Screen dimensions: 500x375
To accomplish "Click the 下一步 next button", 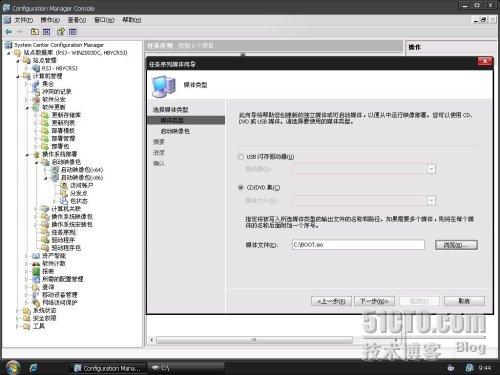I will [374, 301].
